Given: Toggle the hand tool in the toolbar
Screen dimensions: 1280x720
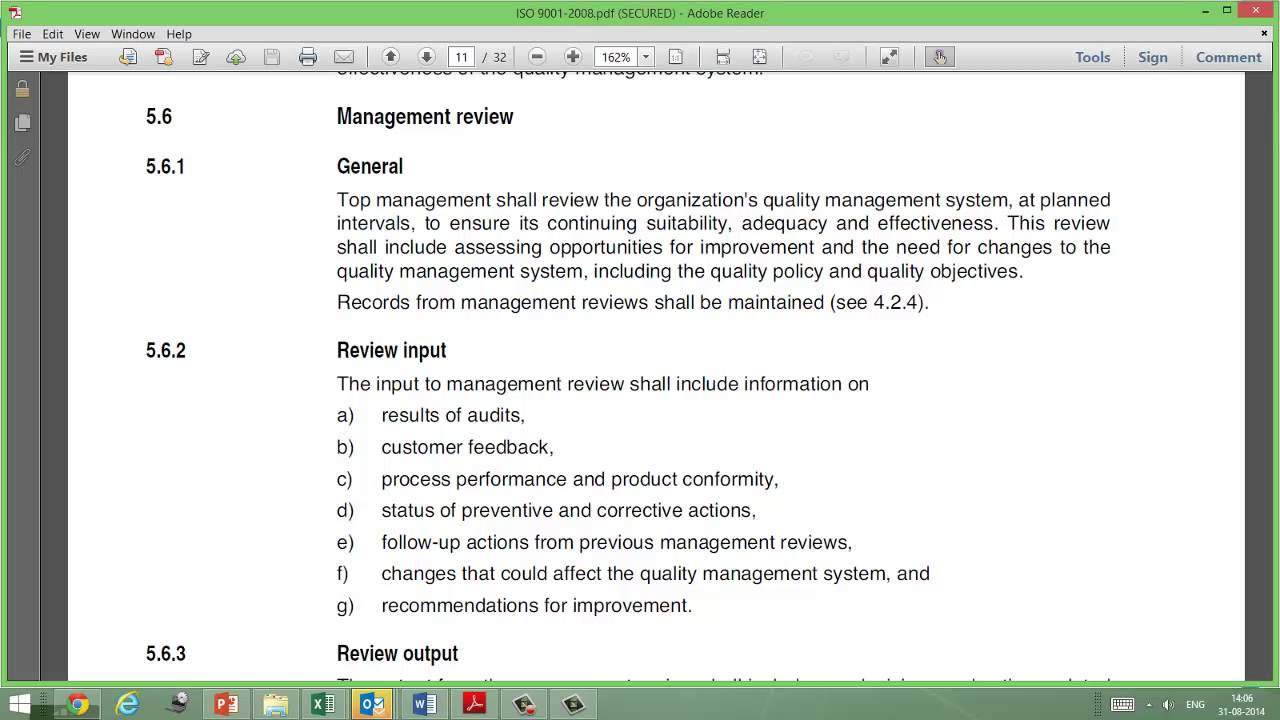Looking at the screenshot, I should coord(940,57).
